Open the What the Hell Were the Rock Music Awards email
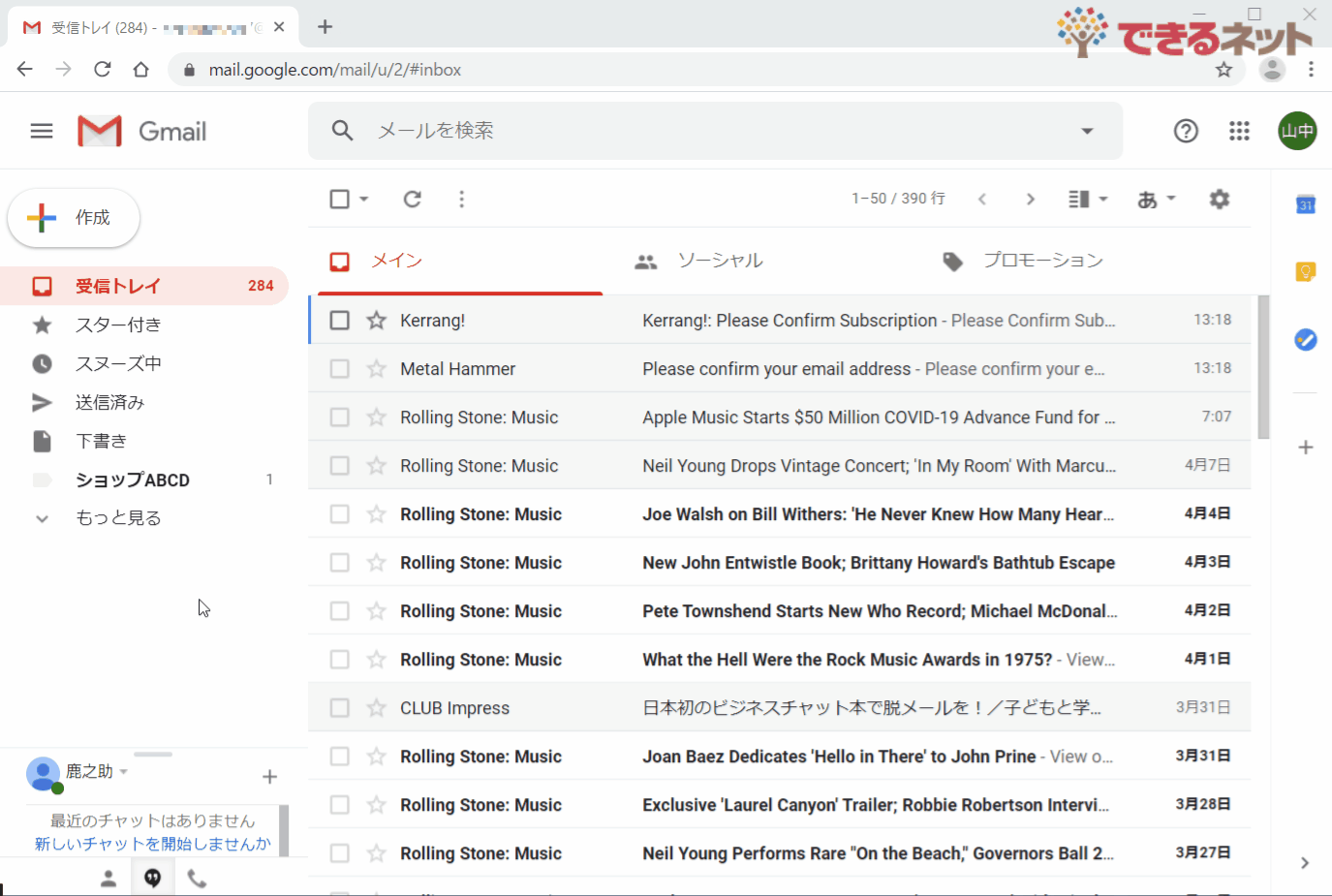 click(x=780, y=659)
